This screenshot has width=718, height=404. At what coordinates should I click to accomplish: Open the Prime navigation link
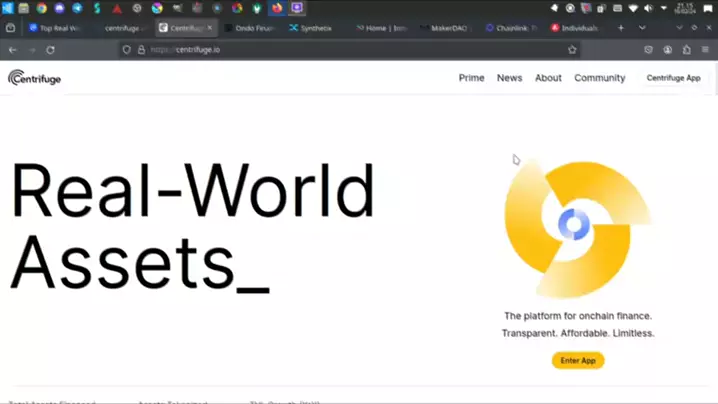click(471, 78)
